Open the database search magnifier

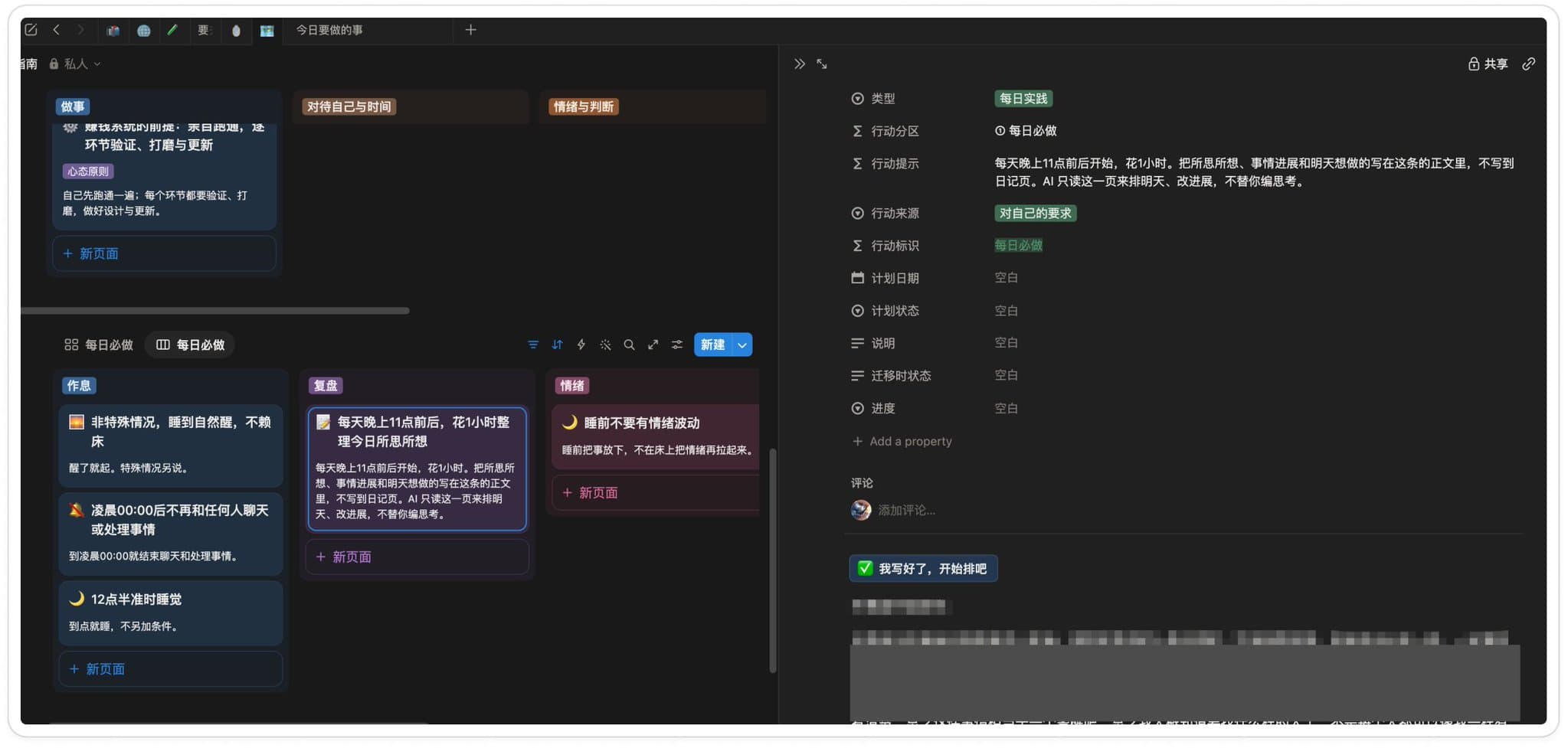629,345
